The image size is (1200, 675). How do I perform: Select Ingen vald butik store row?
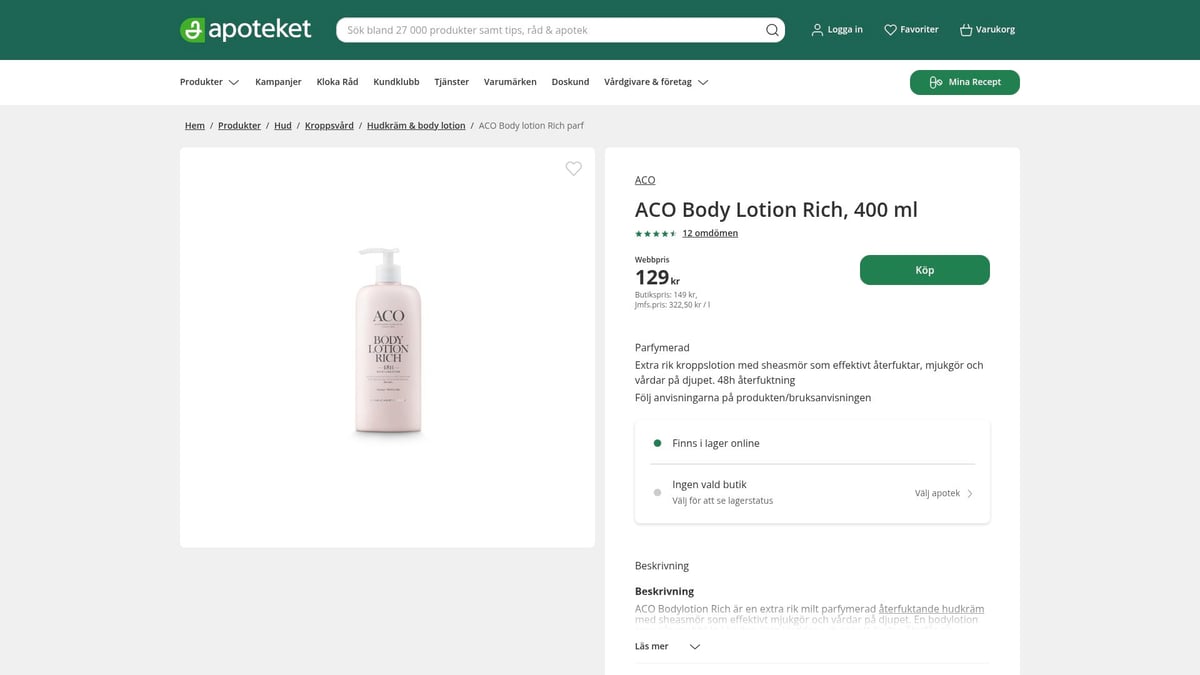812,492
